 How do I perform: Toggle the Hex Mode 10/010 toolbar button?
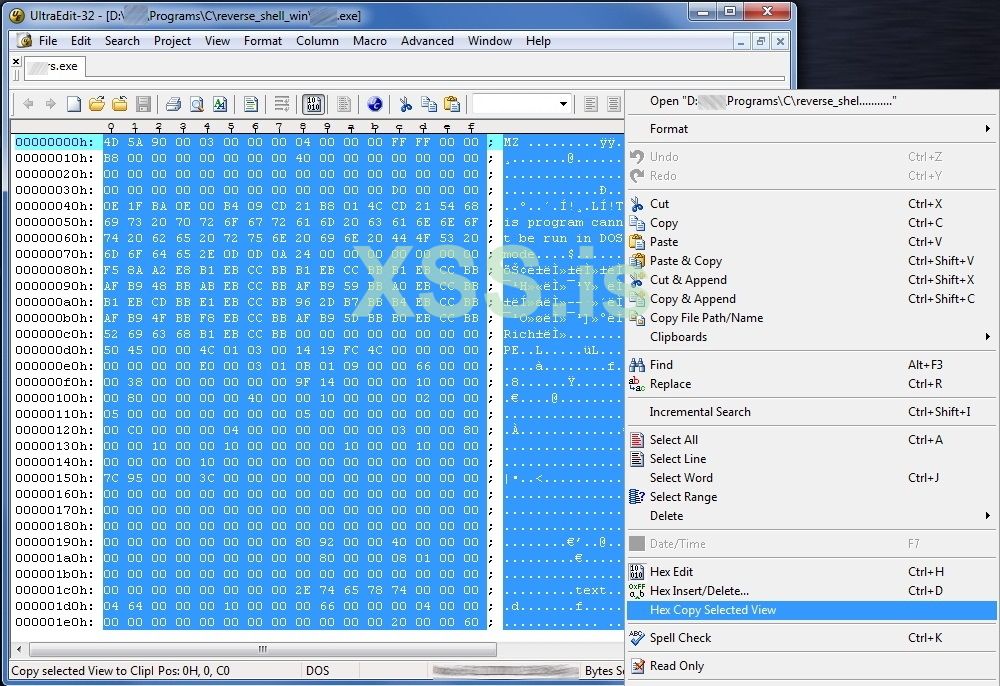313,104
